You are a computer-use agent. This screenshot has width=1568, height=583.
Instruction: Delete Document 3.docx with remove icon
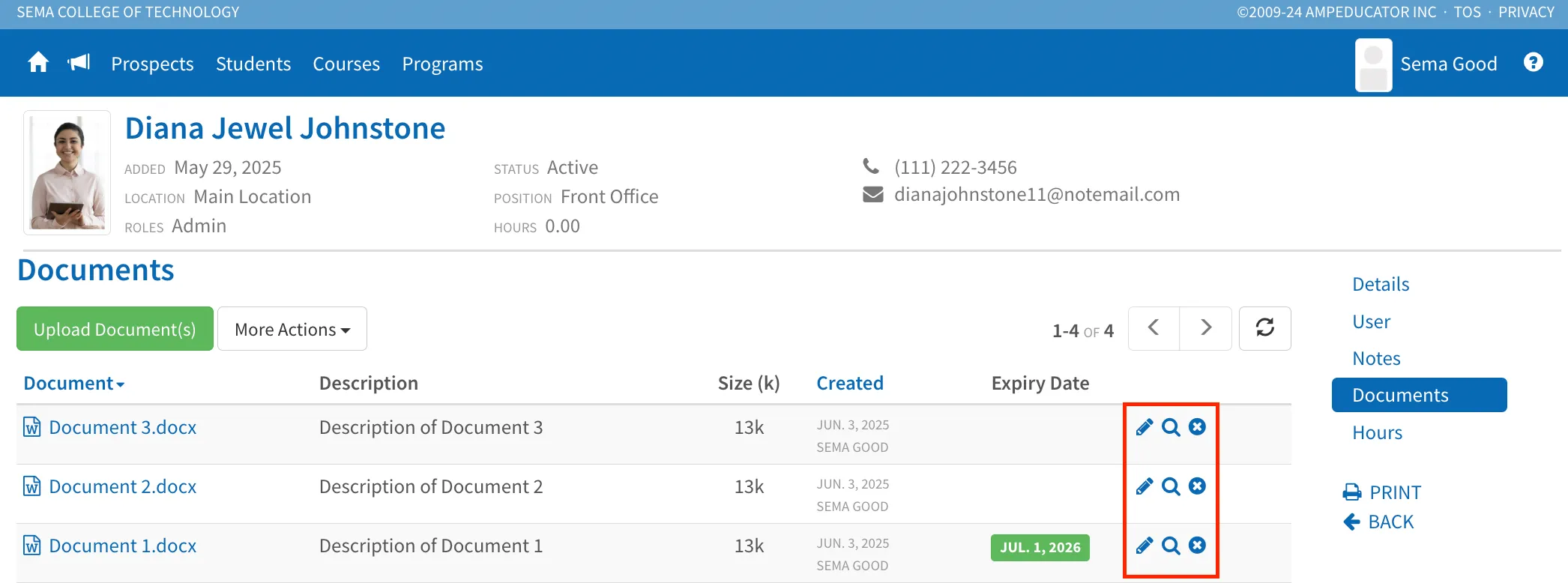pos(1198,426)
